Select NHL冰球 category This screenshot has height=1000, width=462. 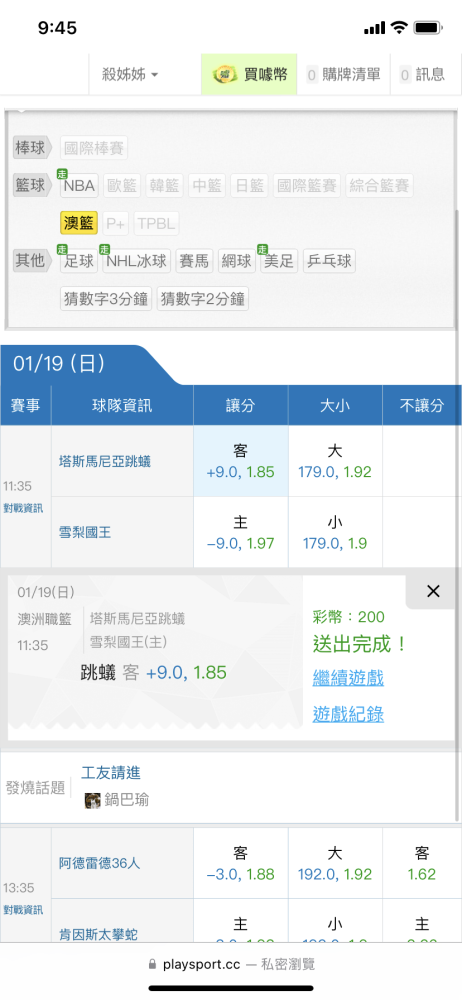(x=137, y=261)
